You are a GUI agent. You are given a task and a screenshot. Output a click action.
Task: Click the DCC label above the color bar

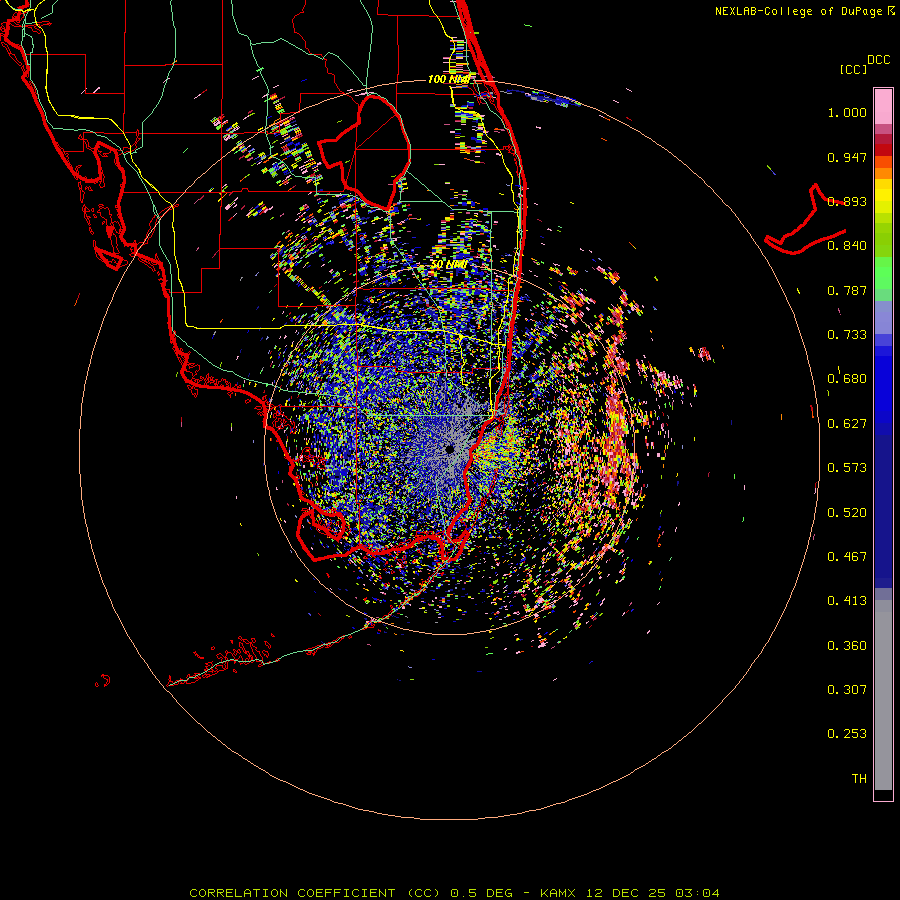click(x=878, y=60)
